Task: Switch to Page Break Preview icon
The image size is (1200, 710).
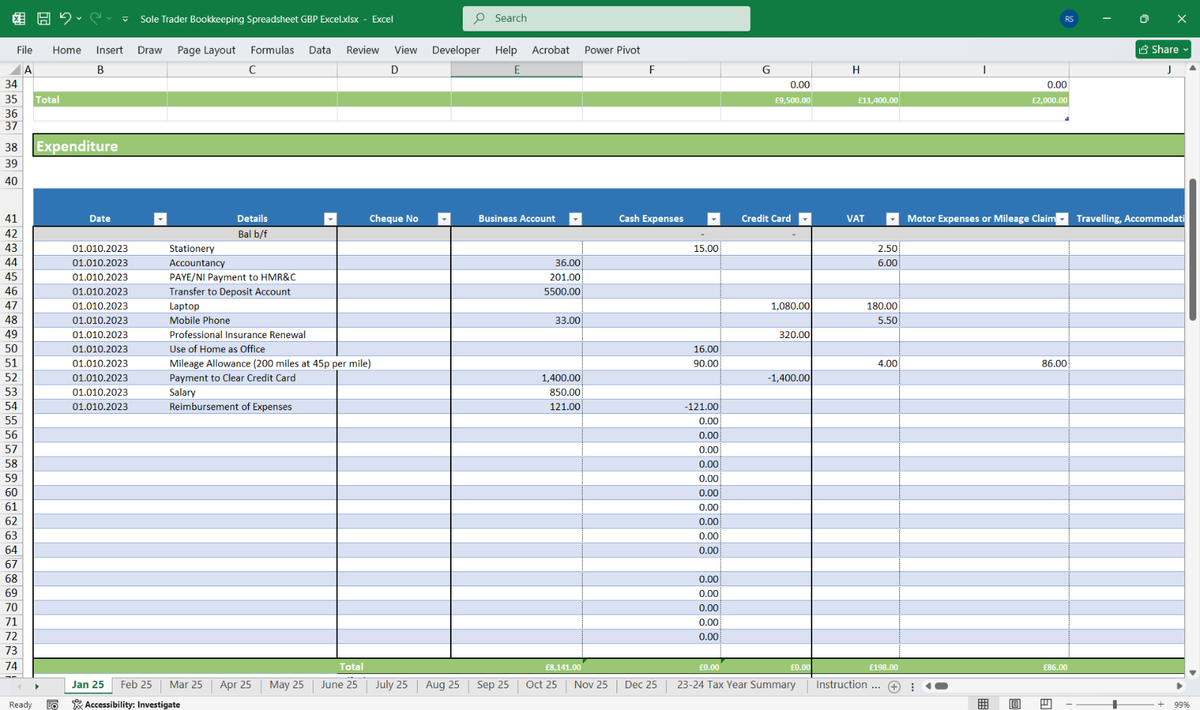Action: pos(1045,704)
